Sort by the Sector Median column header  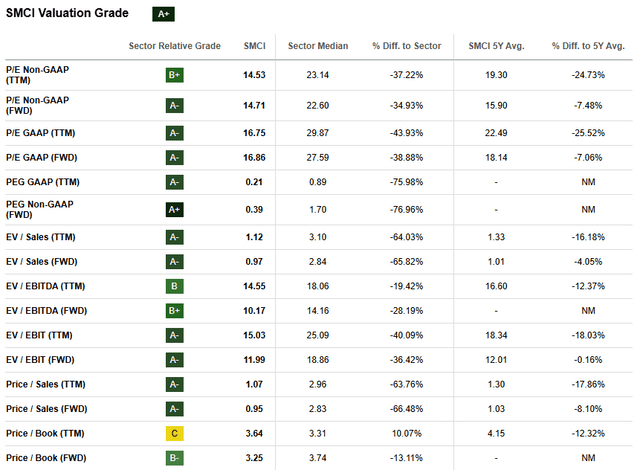pos(315,47)
